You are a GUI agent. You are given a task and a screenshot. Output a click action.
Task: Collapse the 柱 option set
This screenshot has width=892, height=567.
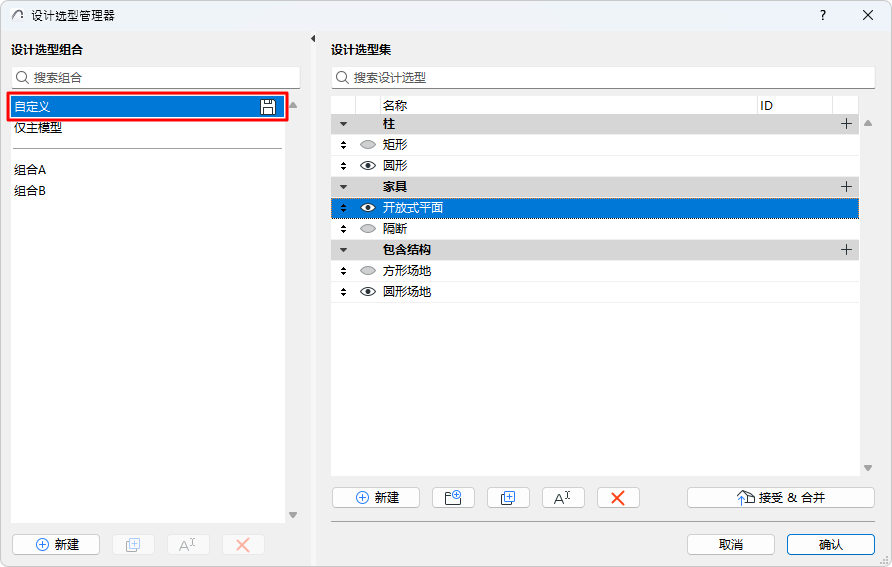343,124
